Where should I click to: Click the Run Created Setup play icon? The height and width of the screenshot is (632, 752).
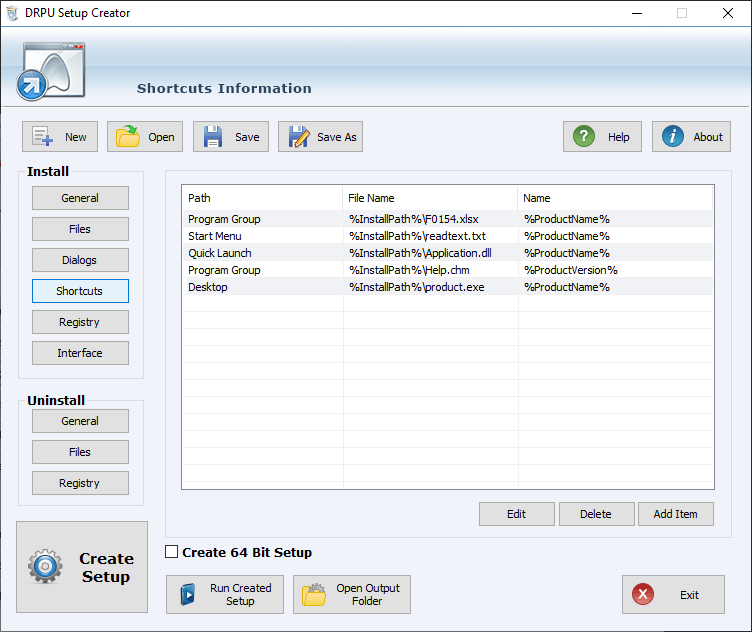pos(188,595)
